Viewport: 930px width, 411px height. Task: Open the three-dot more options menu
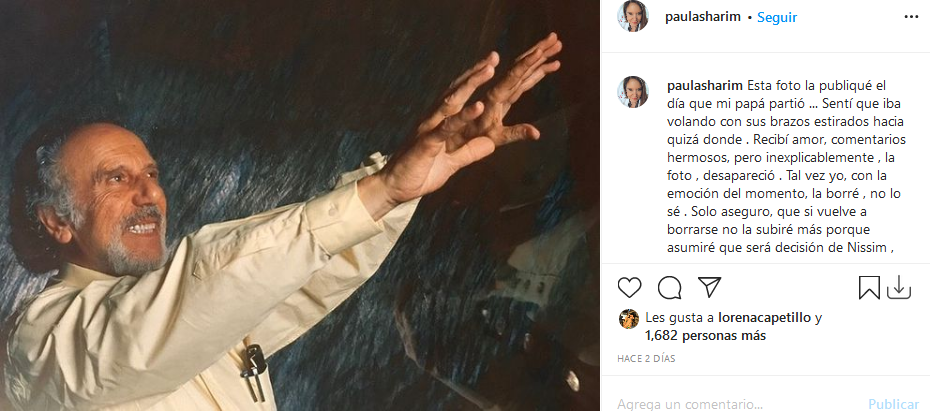(910, 18)
